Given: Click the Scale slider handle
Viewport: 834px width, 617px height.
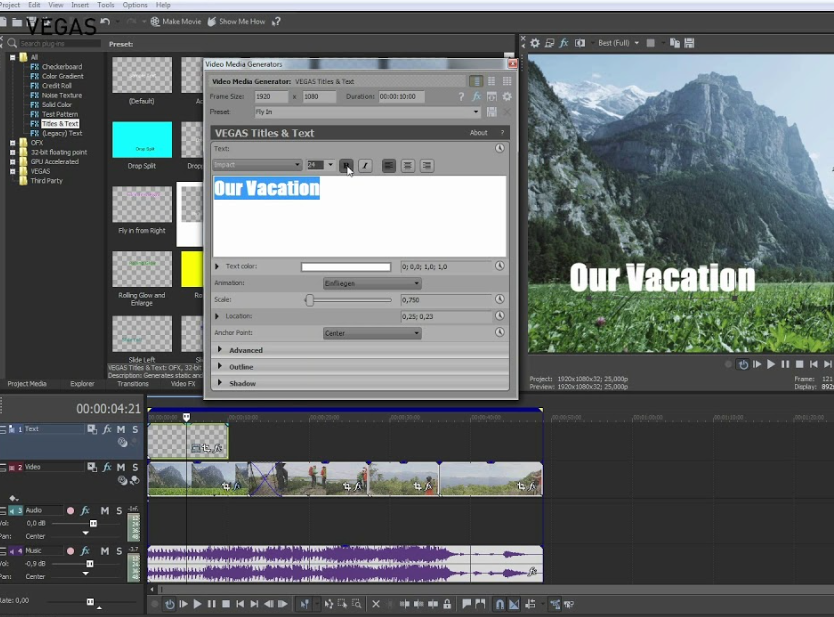Looking at the screenshot, I should (309, 300).
